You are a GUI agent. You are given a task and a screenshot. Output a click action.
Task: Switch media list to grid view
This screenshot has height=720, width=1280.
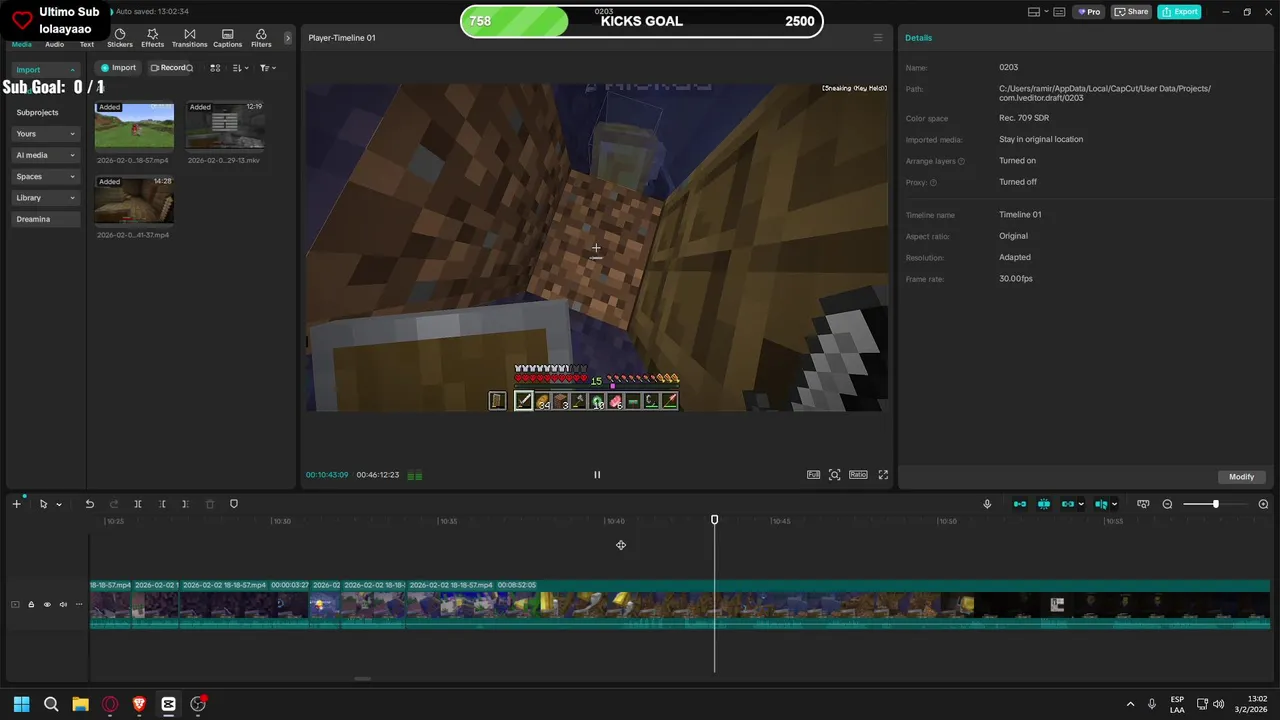click(215, 68)
